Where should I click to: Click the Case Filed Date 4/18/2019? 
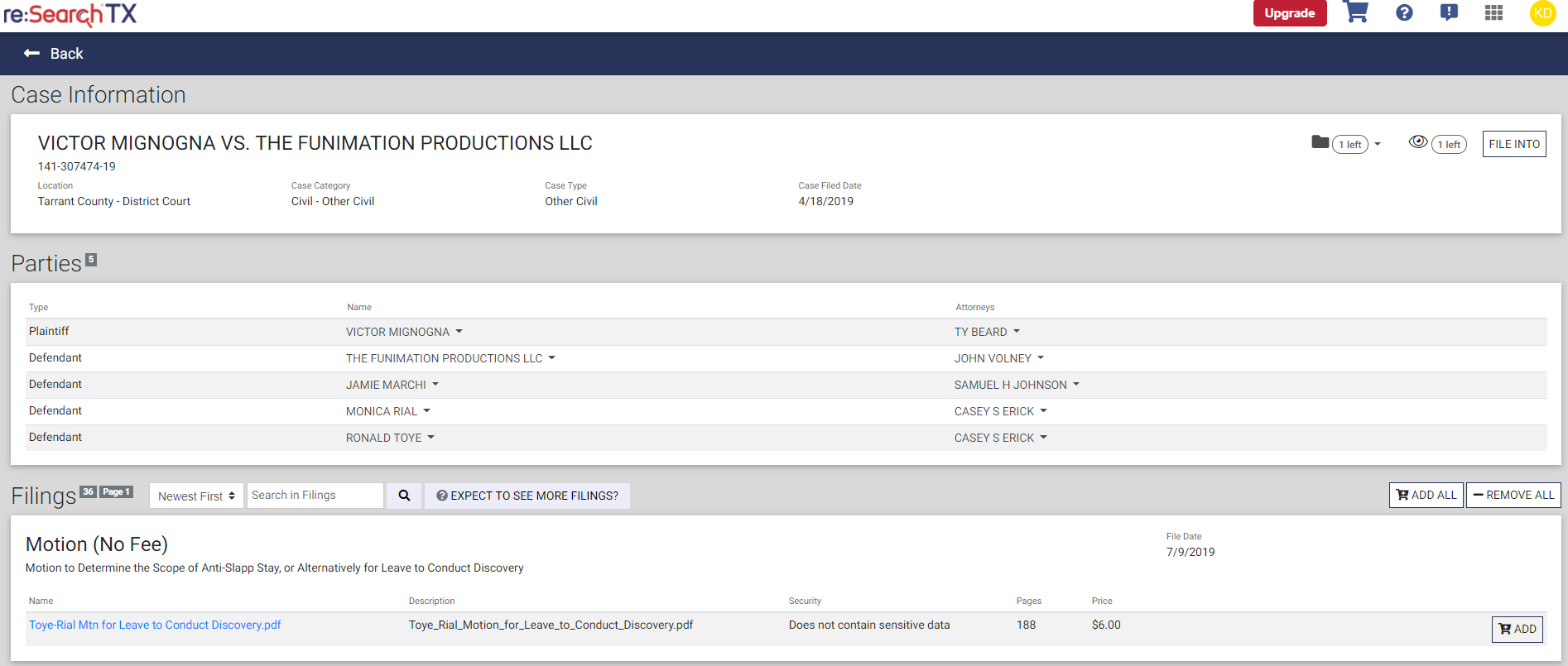coord(825,201)
